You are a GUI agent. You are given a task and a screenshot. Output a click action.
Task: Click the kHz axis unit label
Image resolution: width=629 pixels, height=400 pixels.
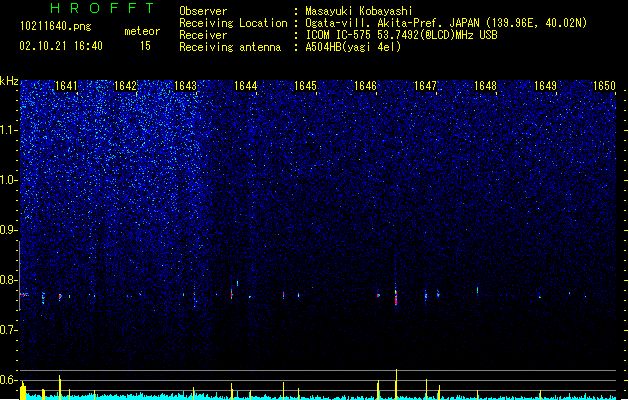pyautogui.click(x=9, y=81)
